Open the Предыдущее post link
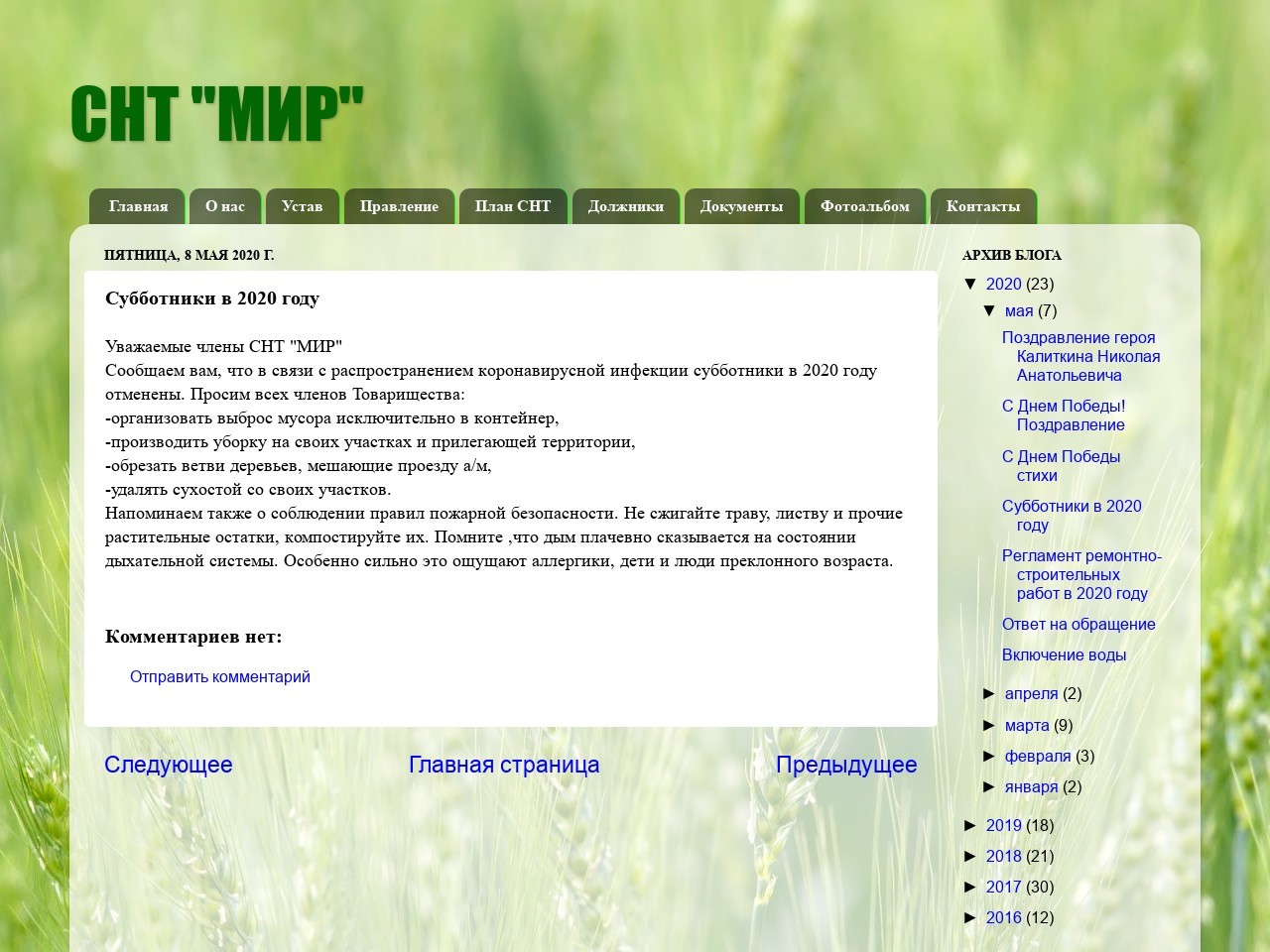Screen dimensions: 1270x952 [x=845, y=765]
